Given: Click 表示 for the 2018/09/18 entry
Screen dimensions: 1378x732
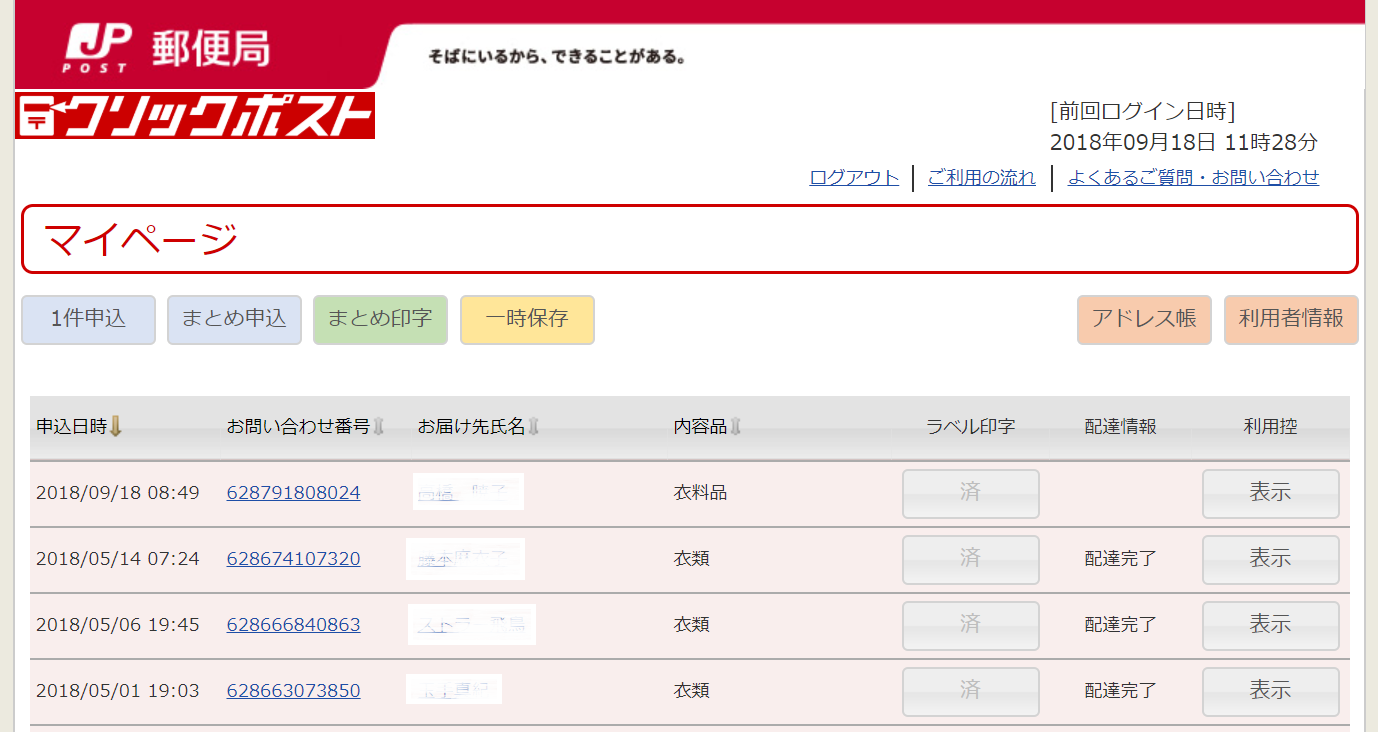Looking at the screenshot, I should (x=1270, y=494).
